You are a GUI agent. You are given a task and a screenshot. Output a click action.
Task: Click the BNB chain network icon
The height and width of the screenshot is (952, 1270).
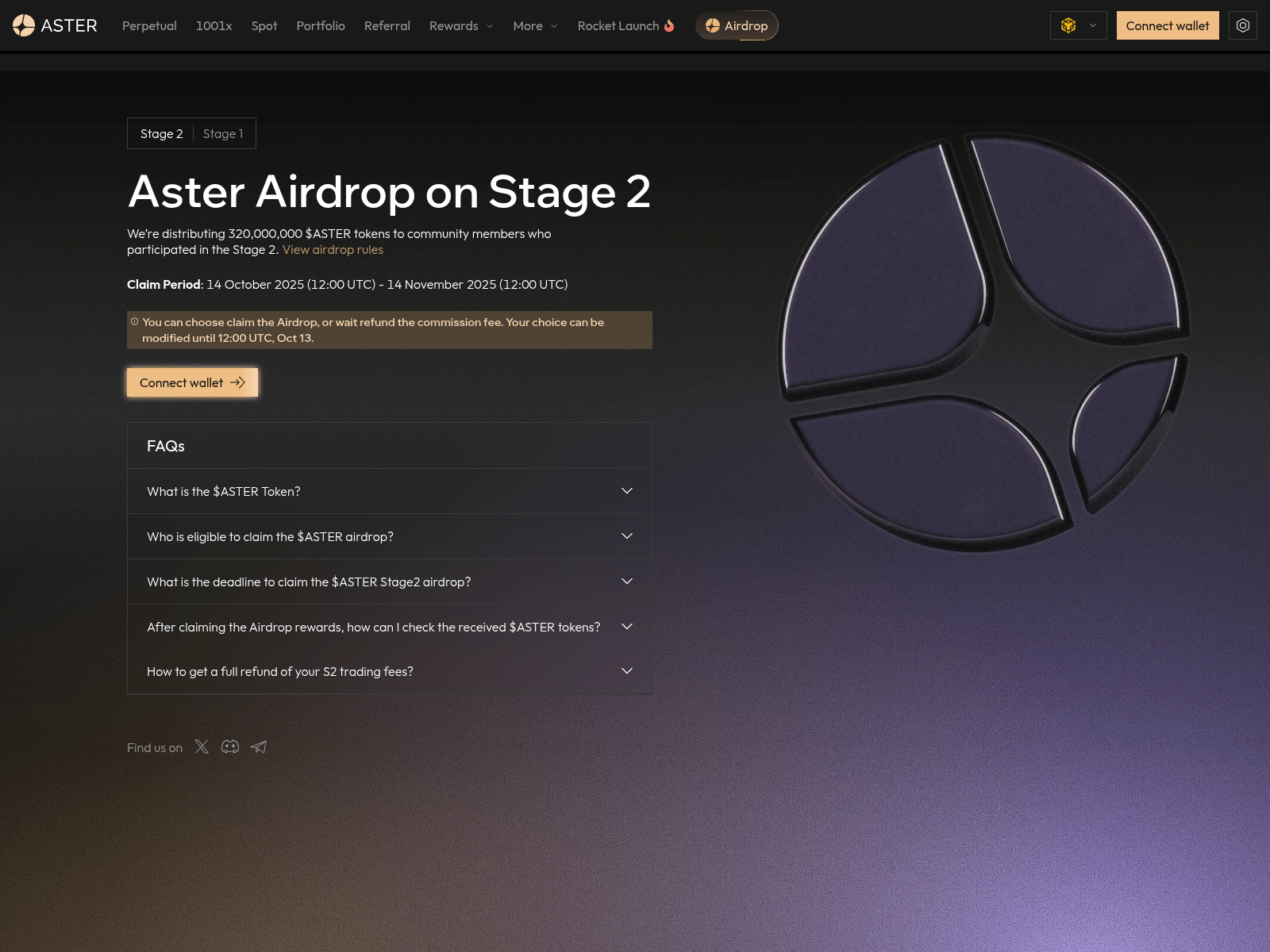coord(1068,25)
